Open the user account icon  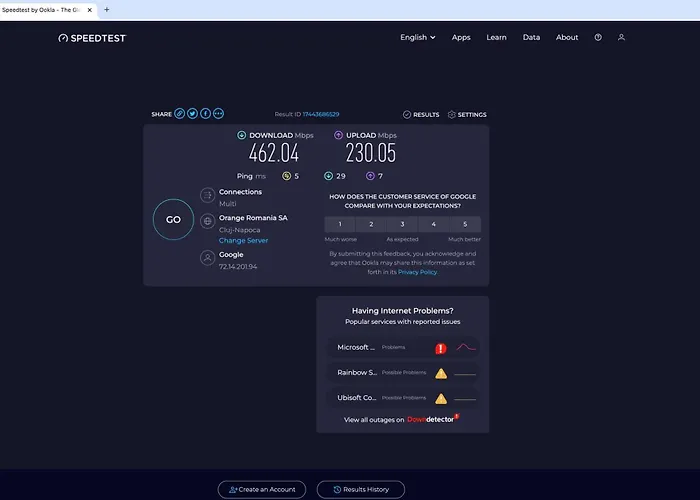(621, 38)
